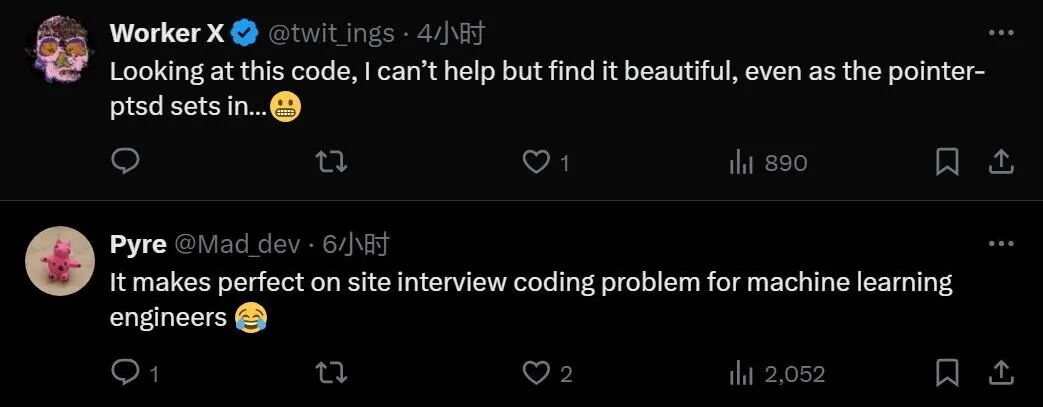Open more options on Pyre's tweet
The image size is (1043, 407).
[x=1001, y=244]
